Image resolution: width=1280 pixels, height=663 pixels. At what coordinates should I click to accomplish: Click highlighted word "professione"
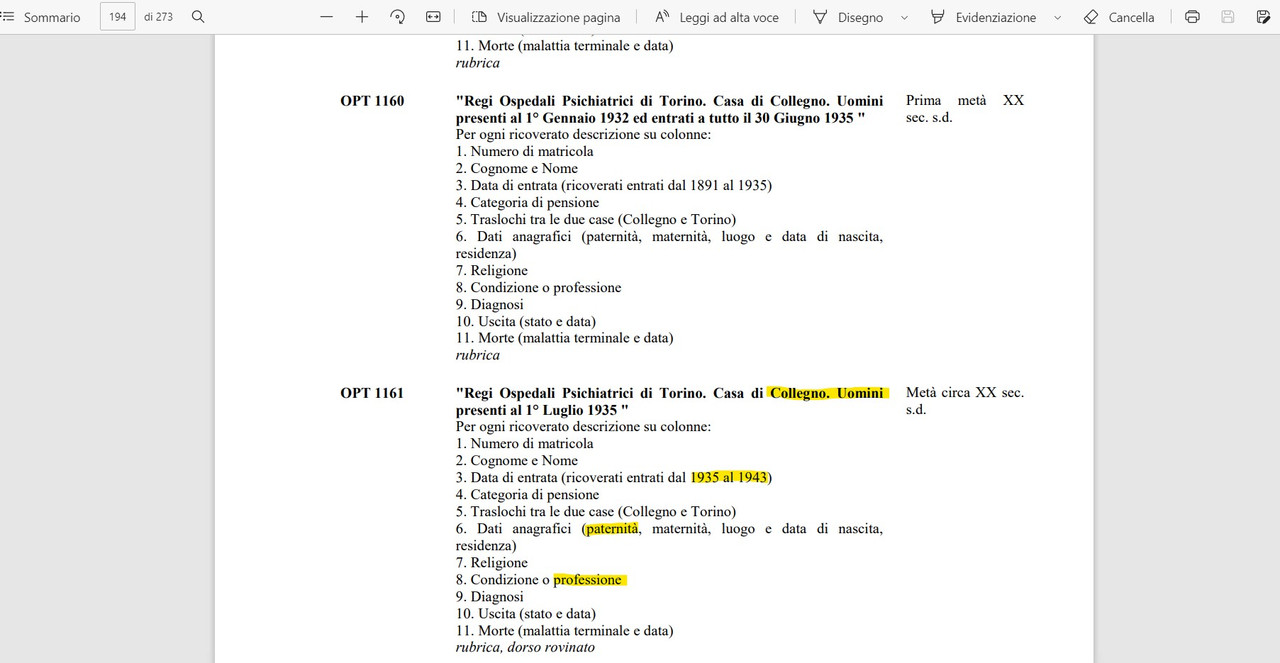point(588,579)
